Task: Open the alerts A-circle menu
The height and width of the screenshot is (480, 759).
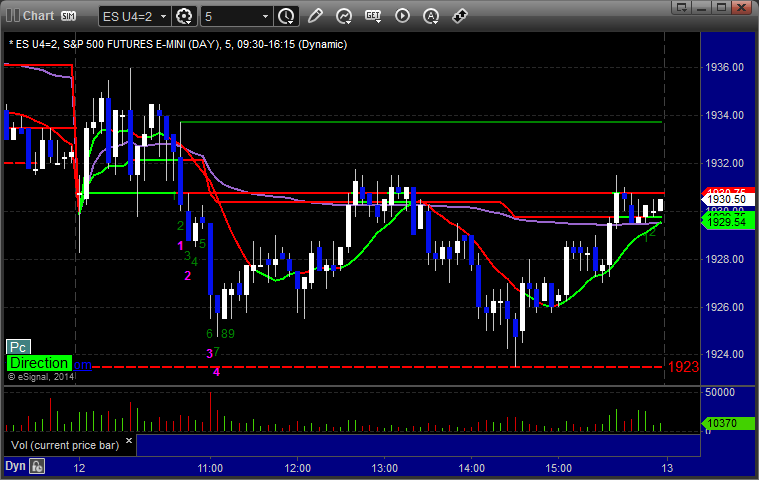Action: (431, 16)
